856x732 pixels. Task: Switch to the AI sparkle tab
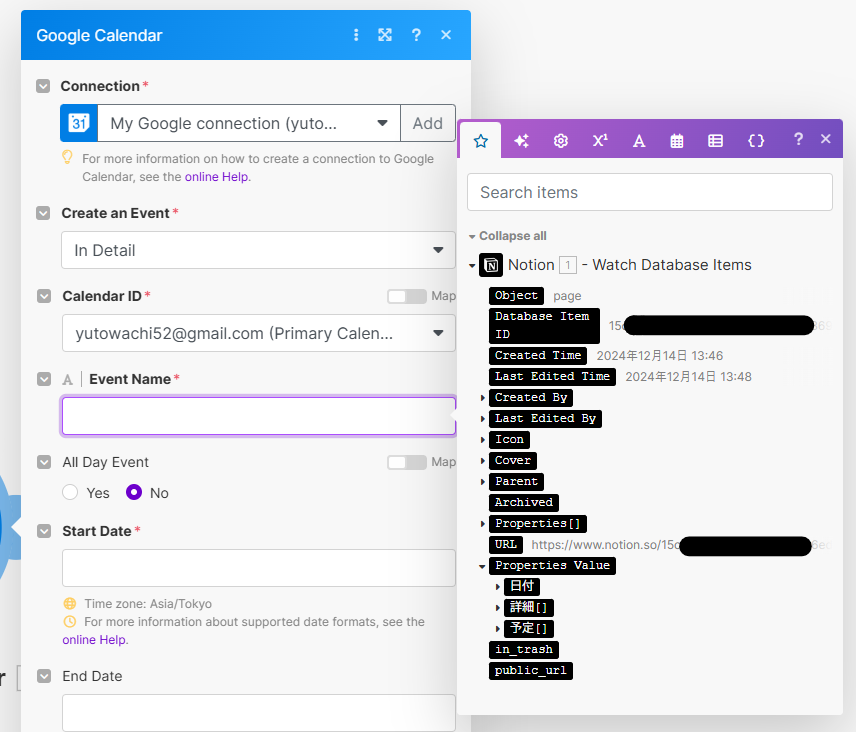tap(521, 141)
